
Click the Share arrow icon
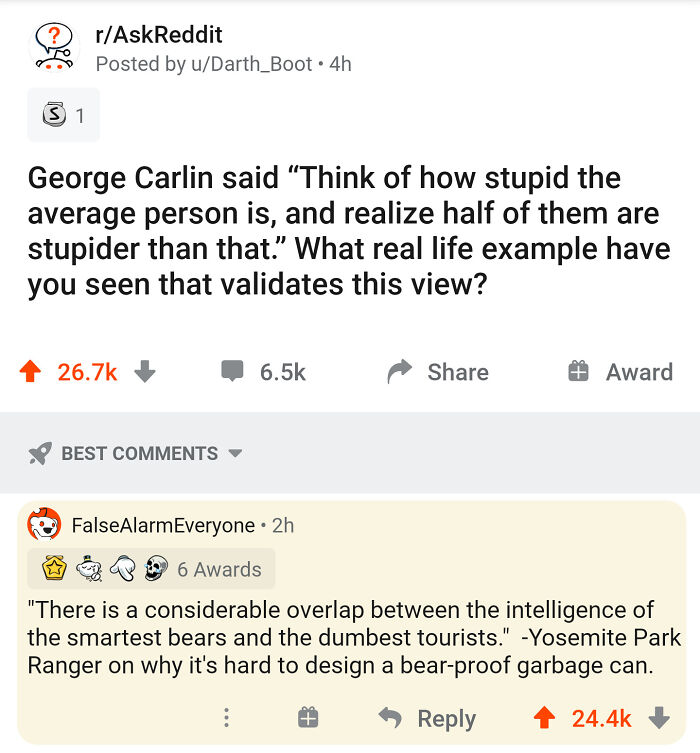(399, 371)
